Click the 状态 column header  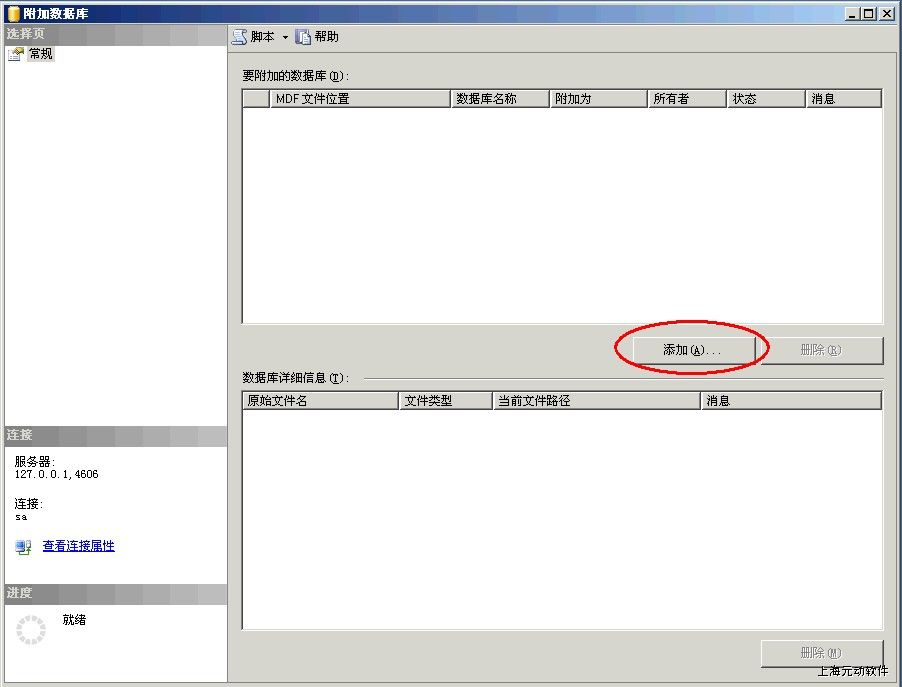[765, 99]
